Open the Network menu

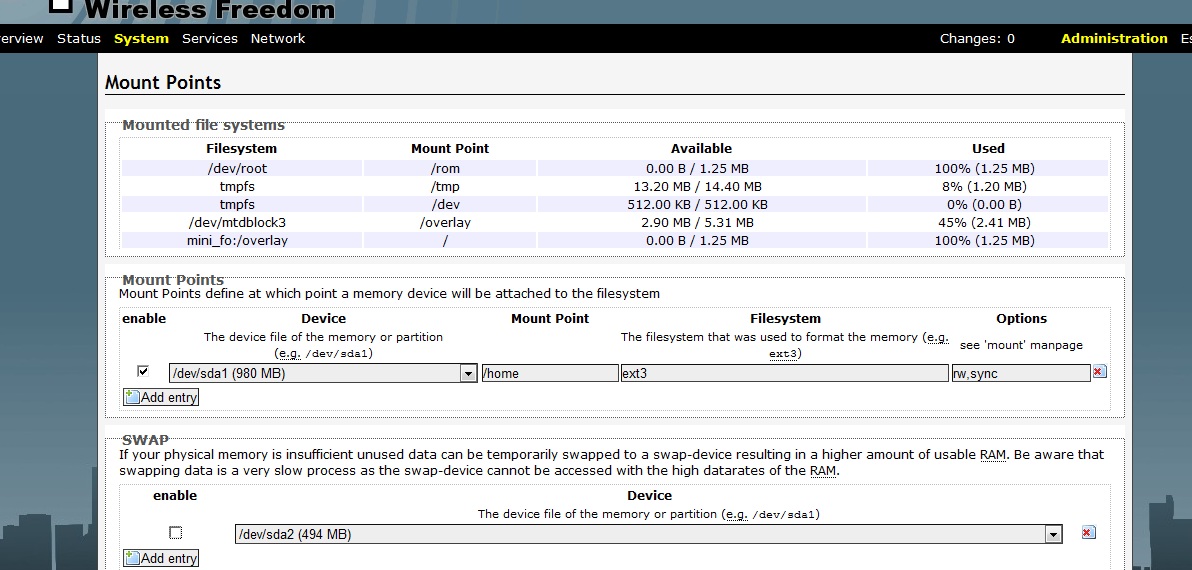pyautogui.click(x=278, y=39)
